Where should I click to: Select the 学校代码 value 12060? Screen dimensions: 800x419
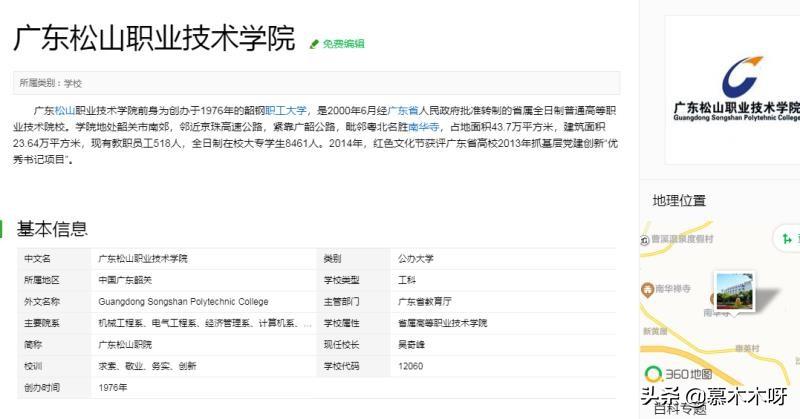pos(411,366)
